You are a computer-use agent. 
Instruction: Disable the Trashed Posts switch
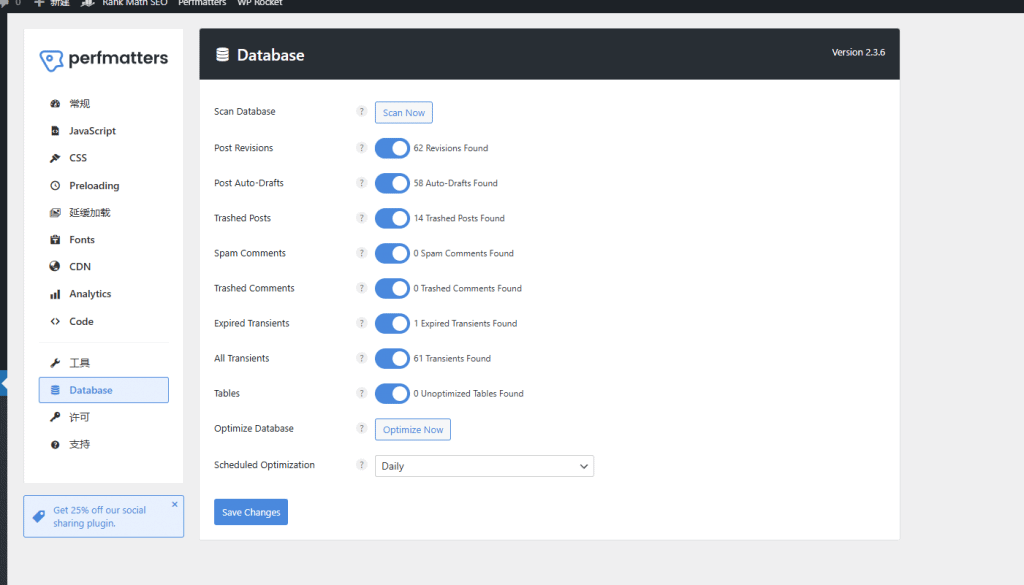pos(392,218)
